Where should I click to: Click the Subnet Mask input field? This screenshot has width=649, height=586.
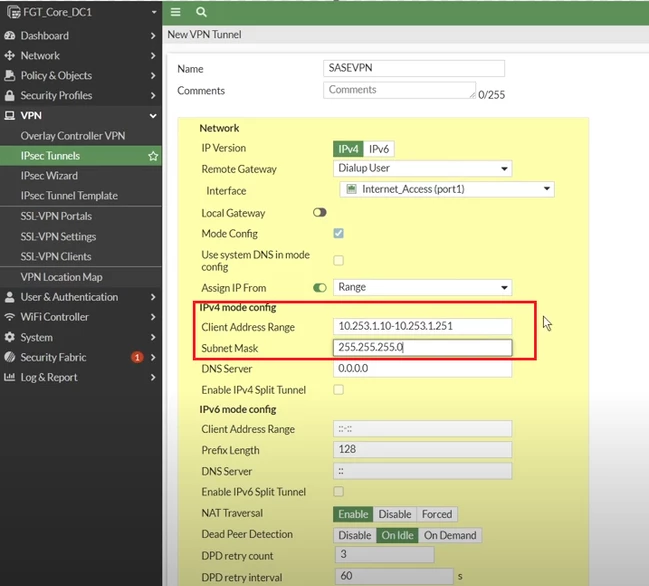click(423, 347)
